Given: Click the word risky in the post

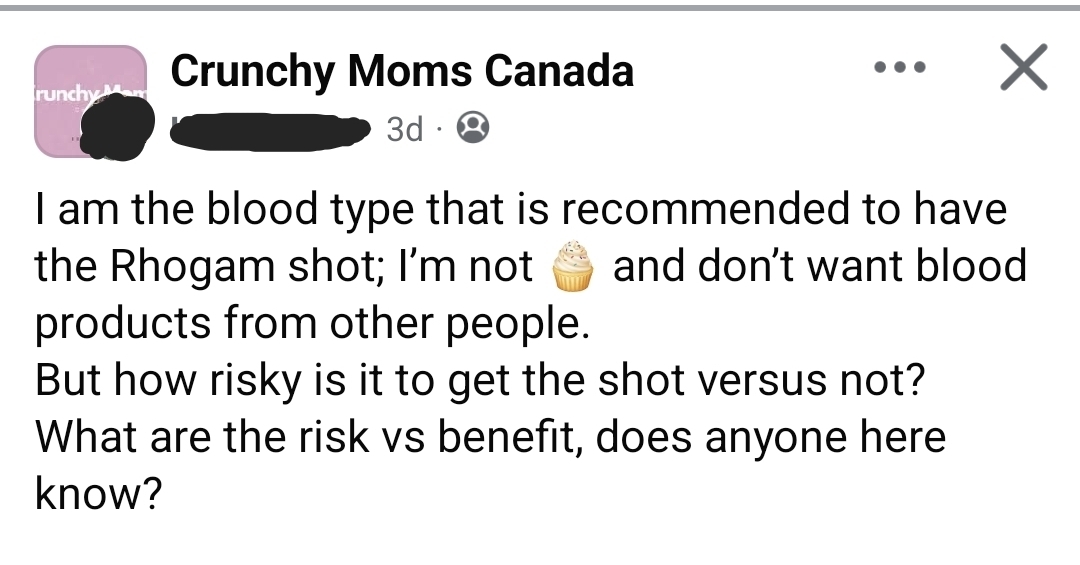Looking at the screenshot, I should point(250,381).
